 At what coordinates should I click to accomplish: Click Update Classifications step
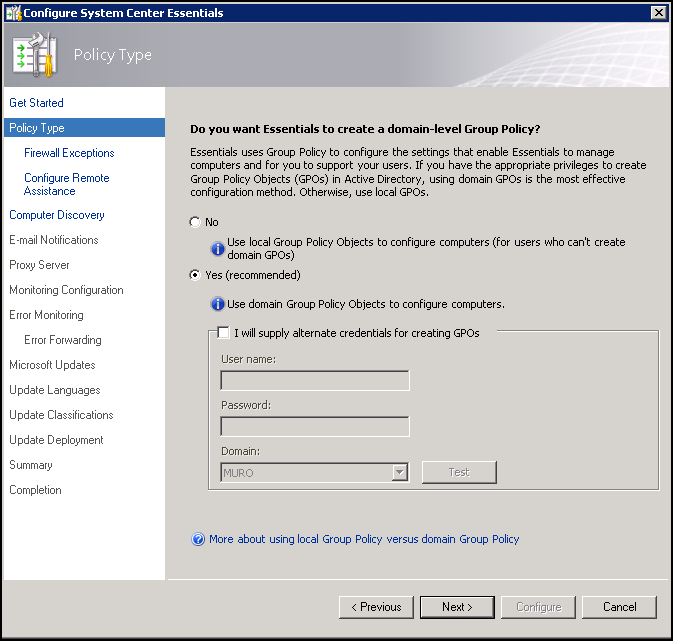(x=61, y=415)
